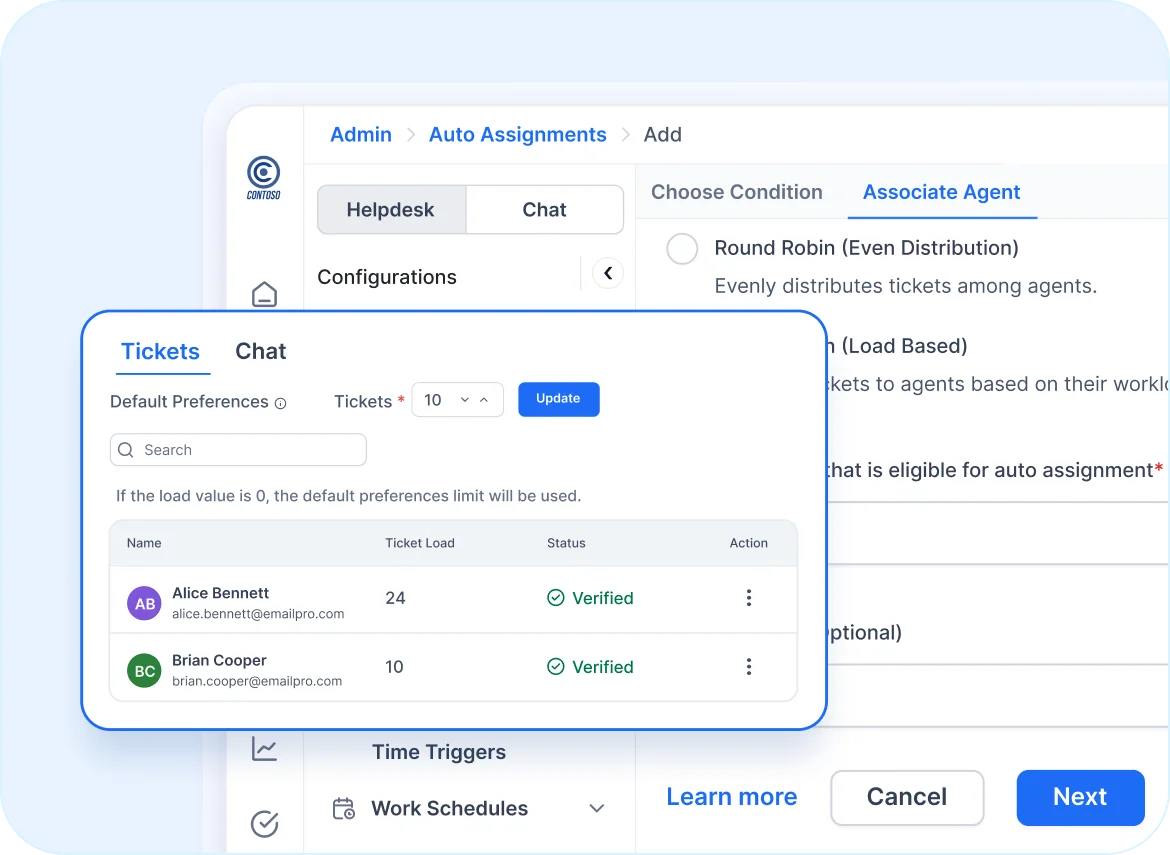Select Round Robin (Even Distribution) radio
1170x855 pixels.
click(x=682, y=248)
